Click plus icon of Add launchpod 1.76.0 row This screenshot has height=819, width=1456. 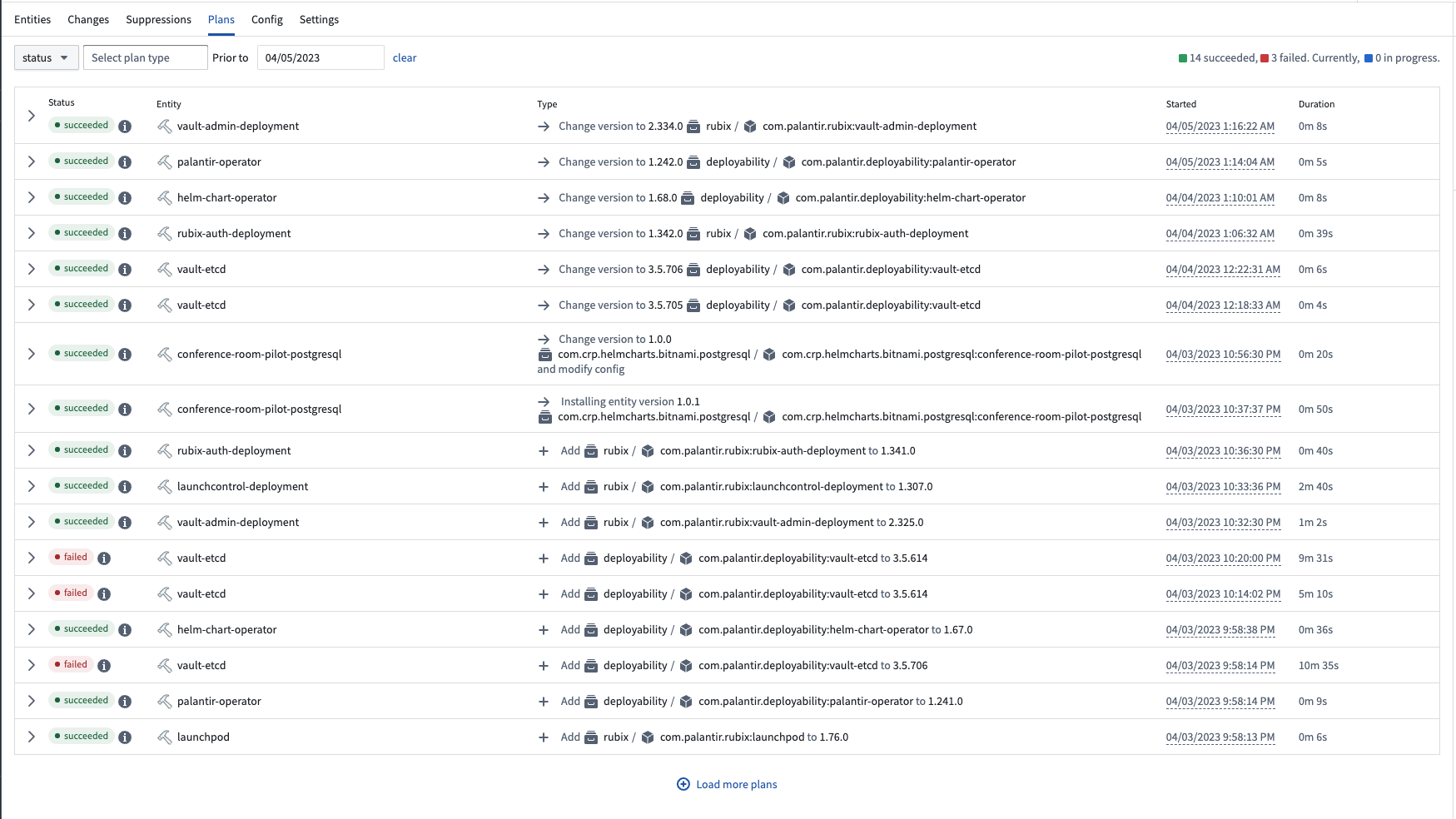tap(544, 737)
